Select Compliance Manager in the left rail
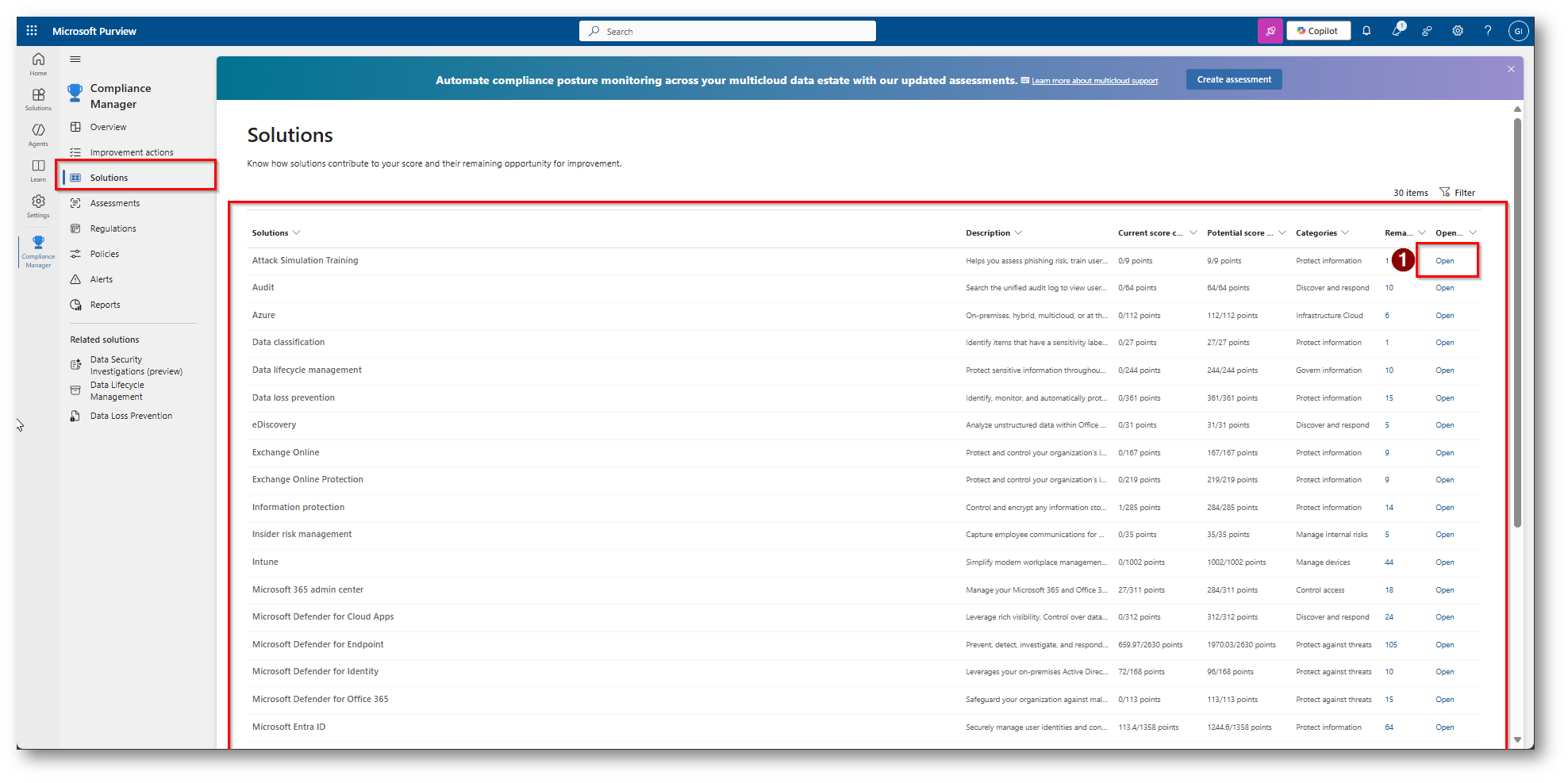The height and width of the screenshot is (783, 1568). (x=38, y=251)
